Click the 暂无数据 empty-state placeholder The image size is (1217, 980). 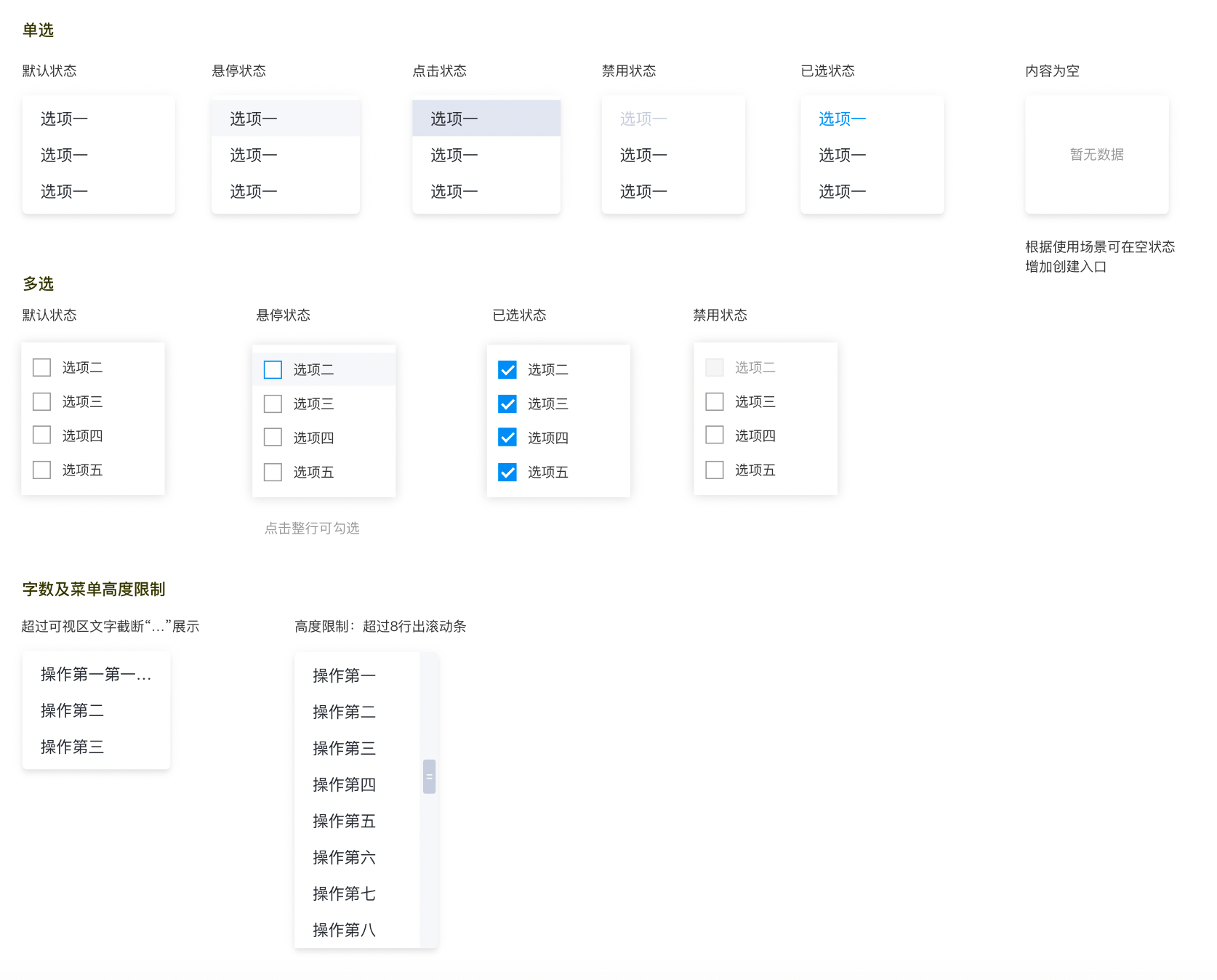point(1096,154)
